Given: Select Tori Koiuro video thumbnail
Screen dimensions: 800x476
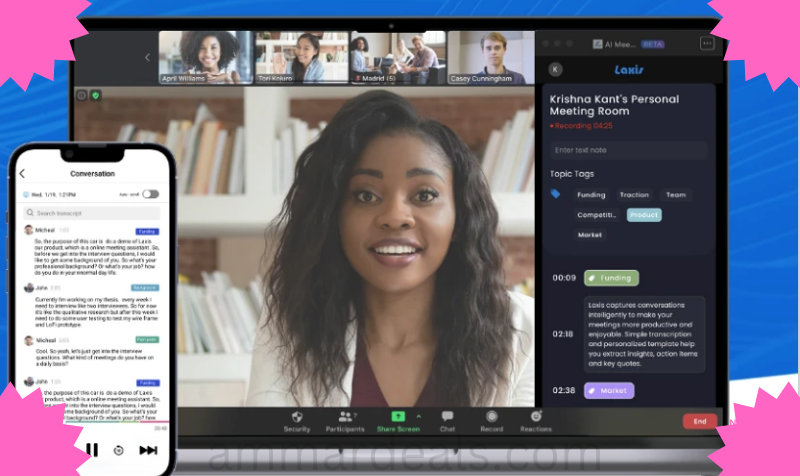Looking at the screenshot, I should 302,57.
